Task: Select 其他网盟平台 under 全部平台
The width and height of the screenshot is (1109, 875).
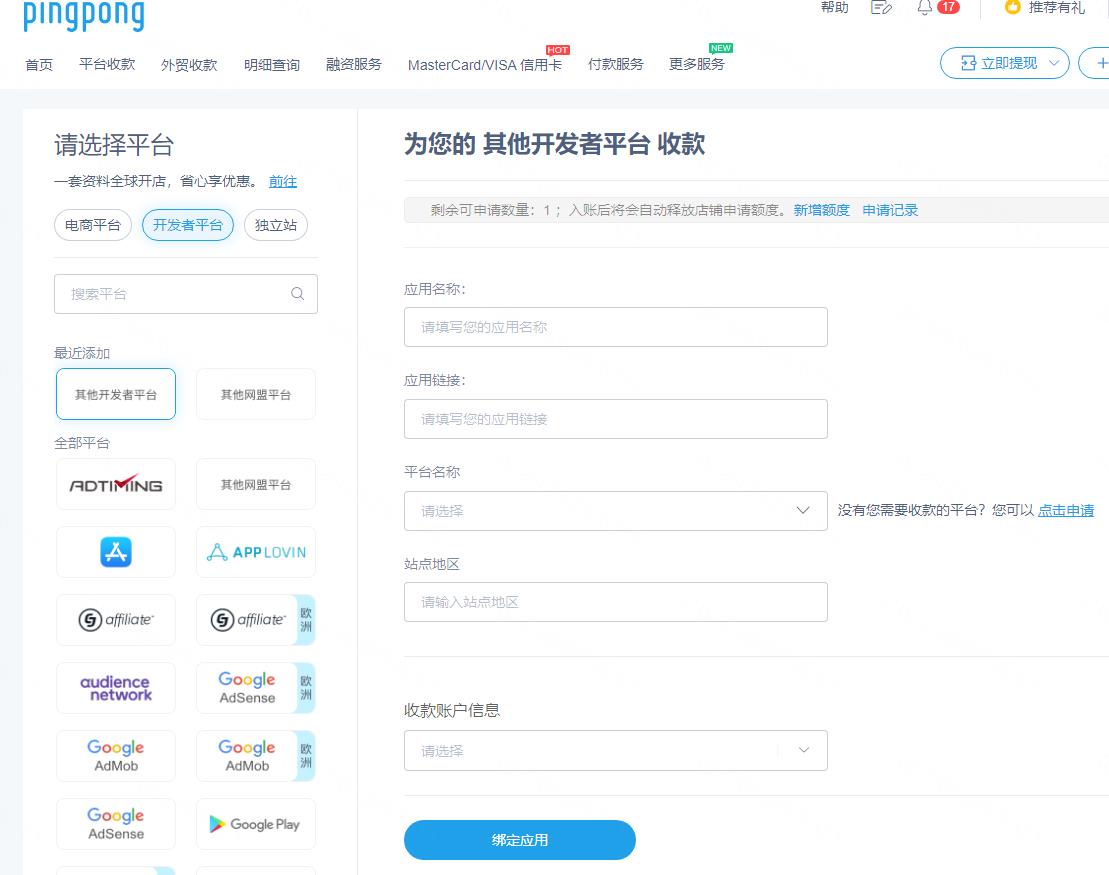Action: coord(256,485)
